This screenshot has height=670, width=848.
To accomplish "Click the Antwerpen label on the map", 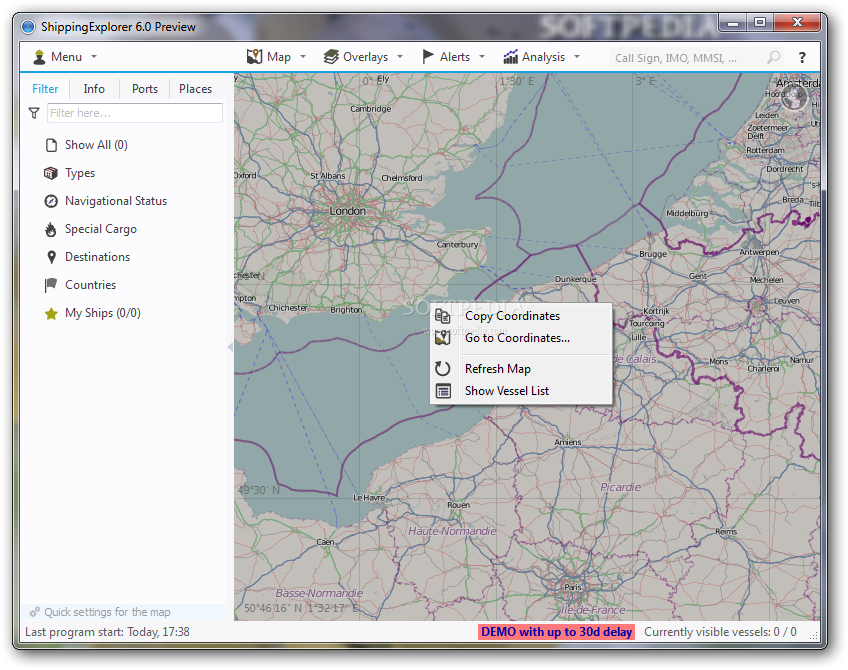I will pyautogui.click(x=759, y=252).
